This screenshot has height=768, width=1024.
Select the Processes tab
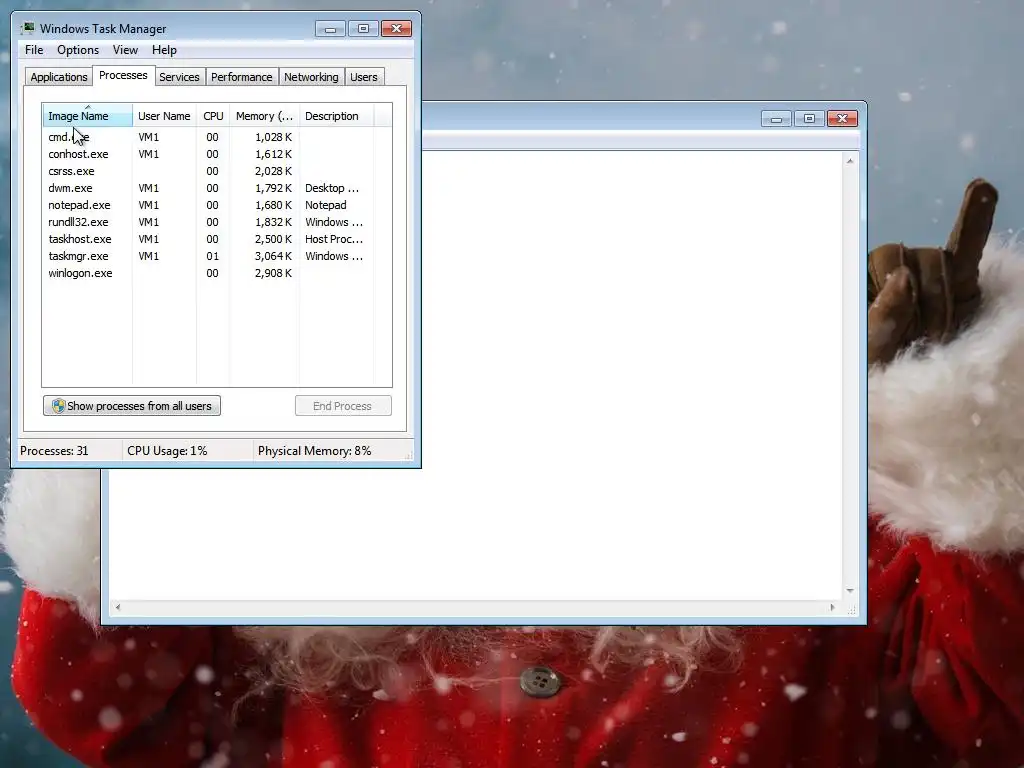coord(123,75)
